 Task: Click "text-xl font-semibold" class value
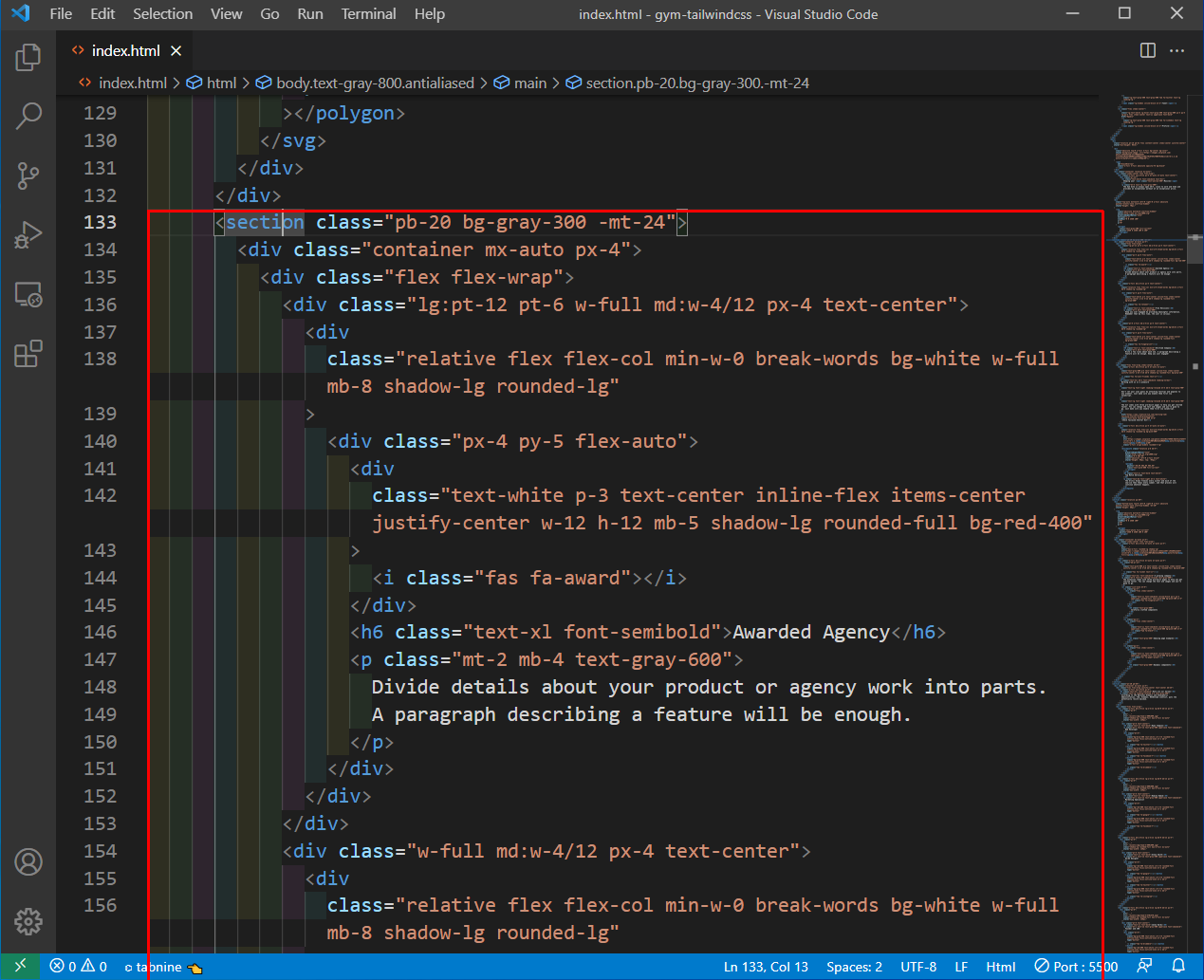tap(592, 632)
